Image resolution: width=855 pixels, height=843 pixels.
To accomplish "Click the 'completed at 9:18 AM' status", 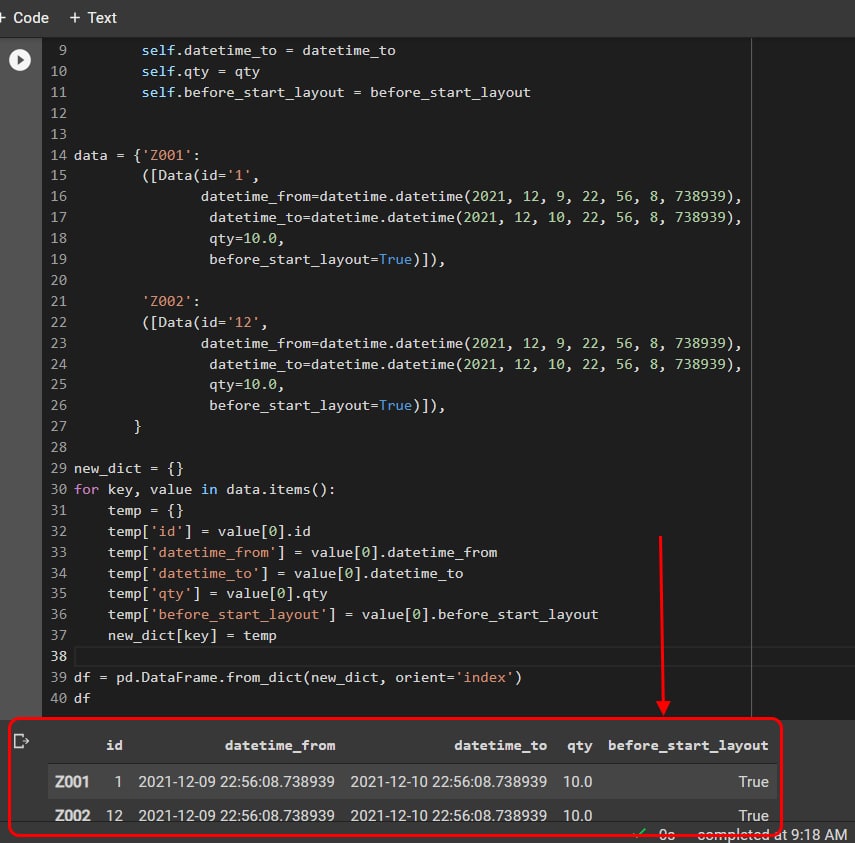I will pos(771,834).
